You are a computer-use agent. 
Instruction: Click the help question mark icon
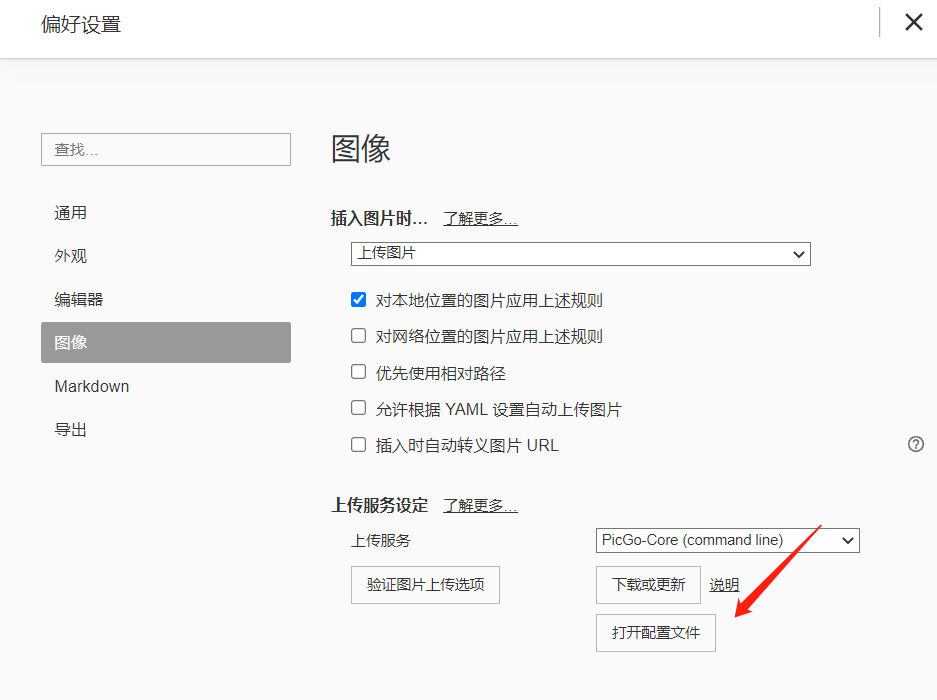pos(915,444)
